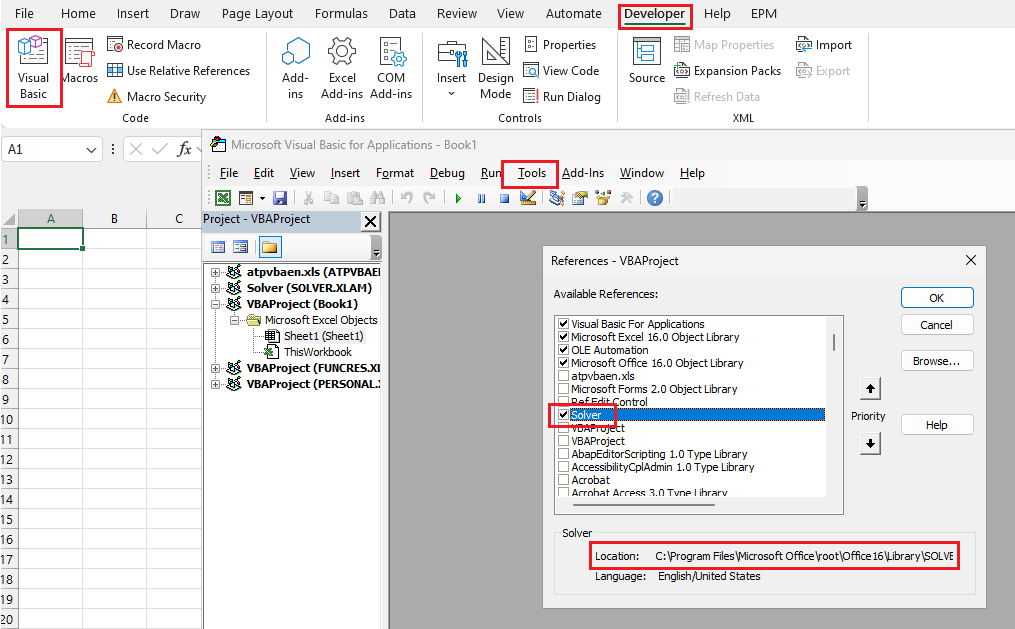This screenshot has width=1015, height=629.
Task: Open Macro Security settings
Action: 157,96
